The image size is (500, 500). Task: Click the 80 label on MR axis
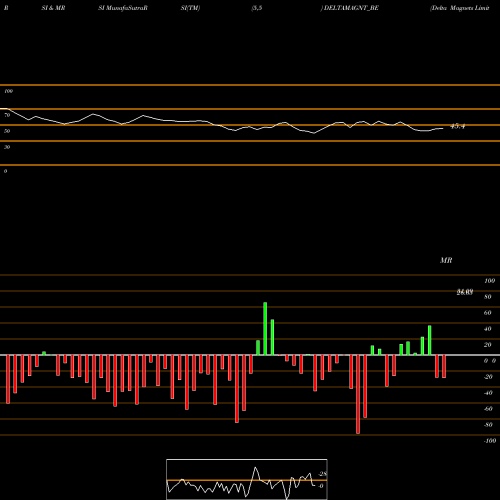click(x=488, y=297)
